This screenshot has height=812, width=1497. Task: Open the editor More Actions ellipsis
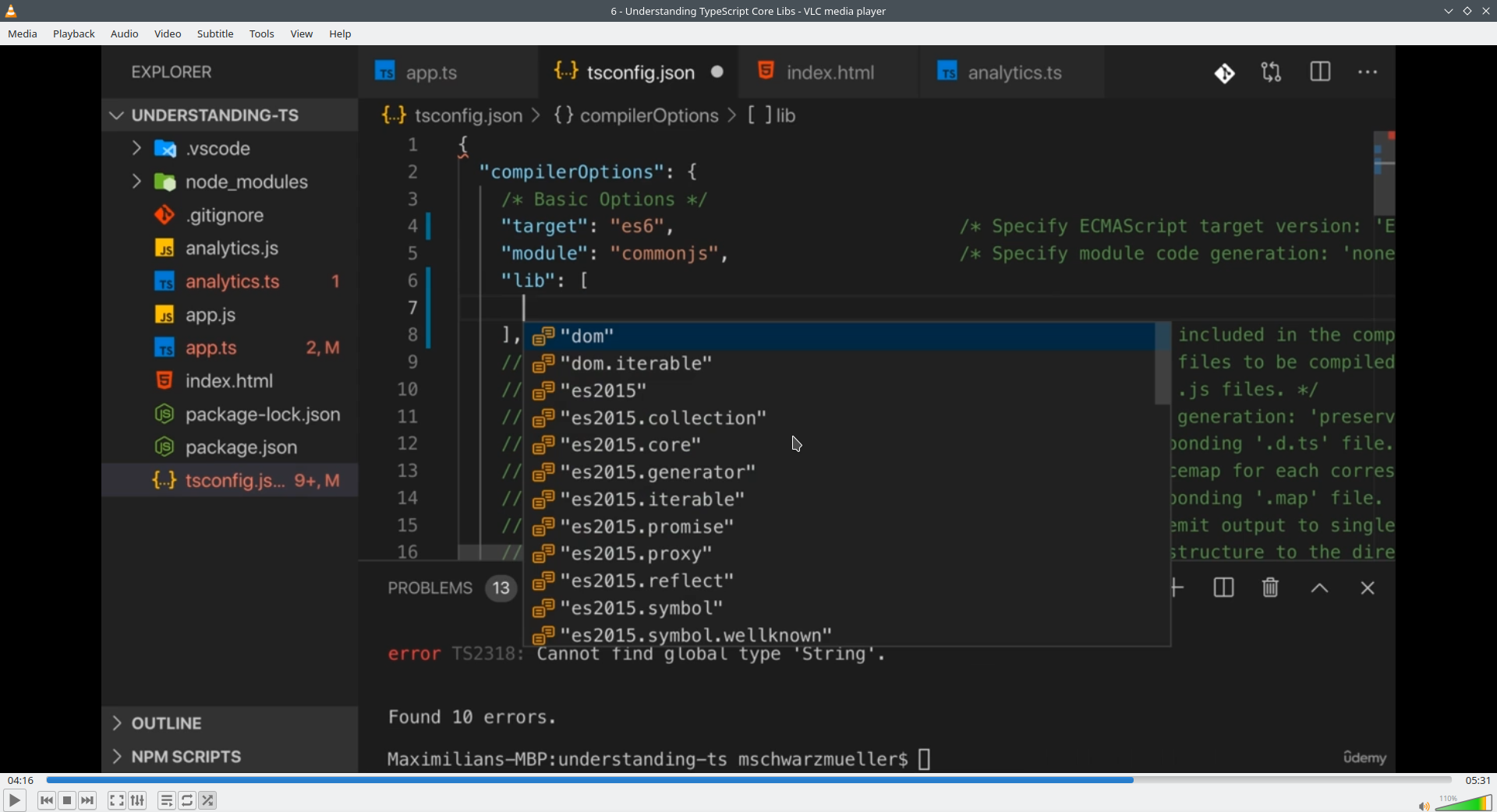[1368, 72]
